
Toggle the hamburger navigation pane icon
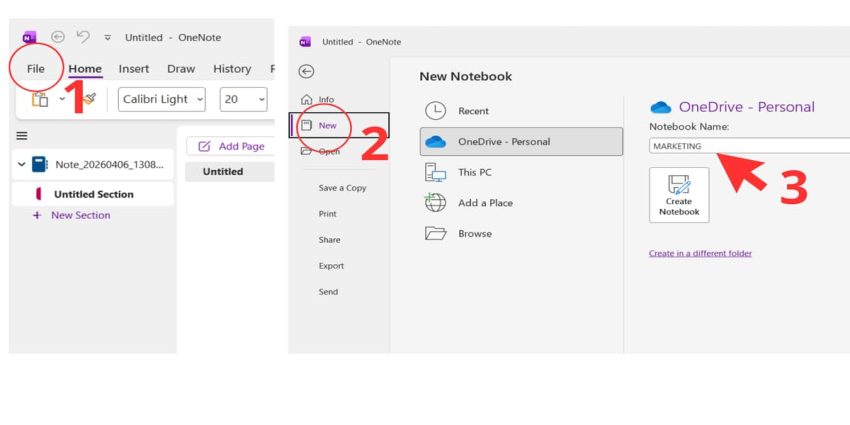click(22, 136)
